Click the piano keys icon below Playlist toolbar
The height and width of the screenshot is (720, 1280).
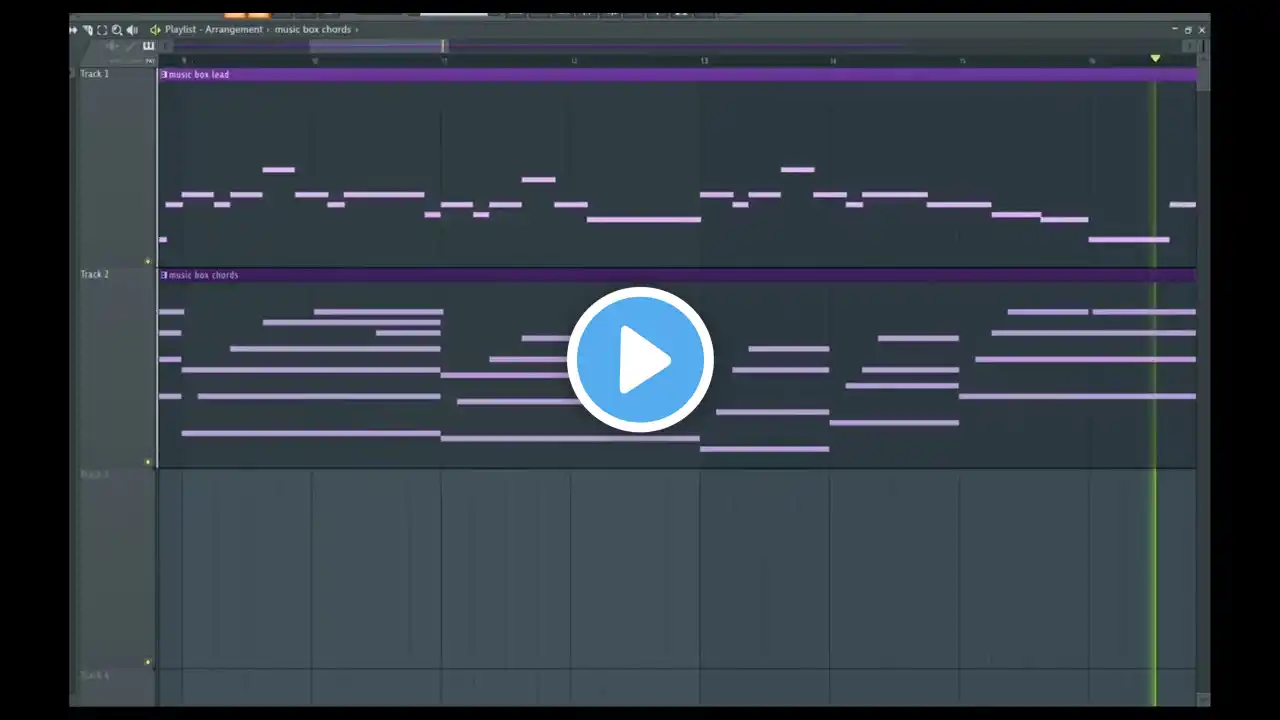[149, 45]
